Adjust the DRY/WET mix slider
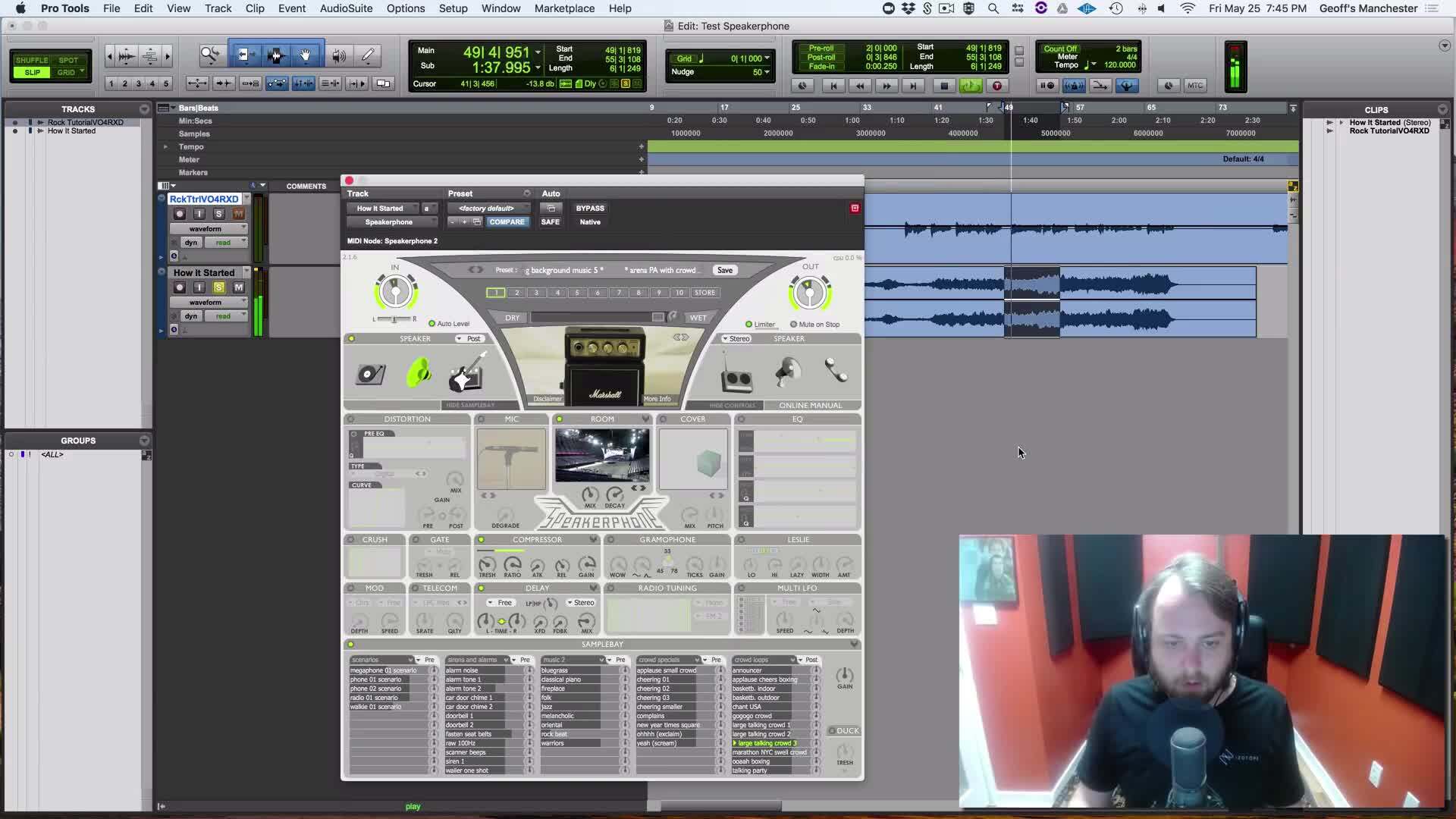This screenshot has height=819, width=1456. tap(597, 318)
